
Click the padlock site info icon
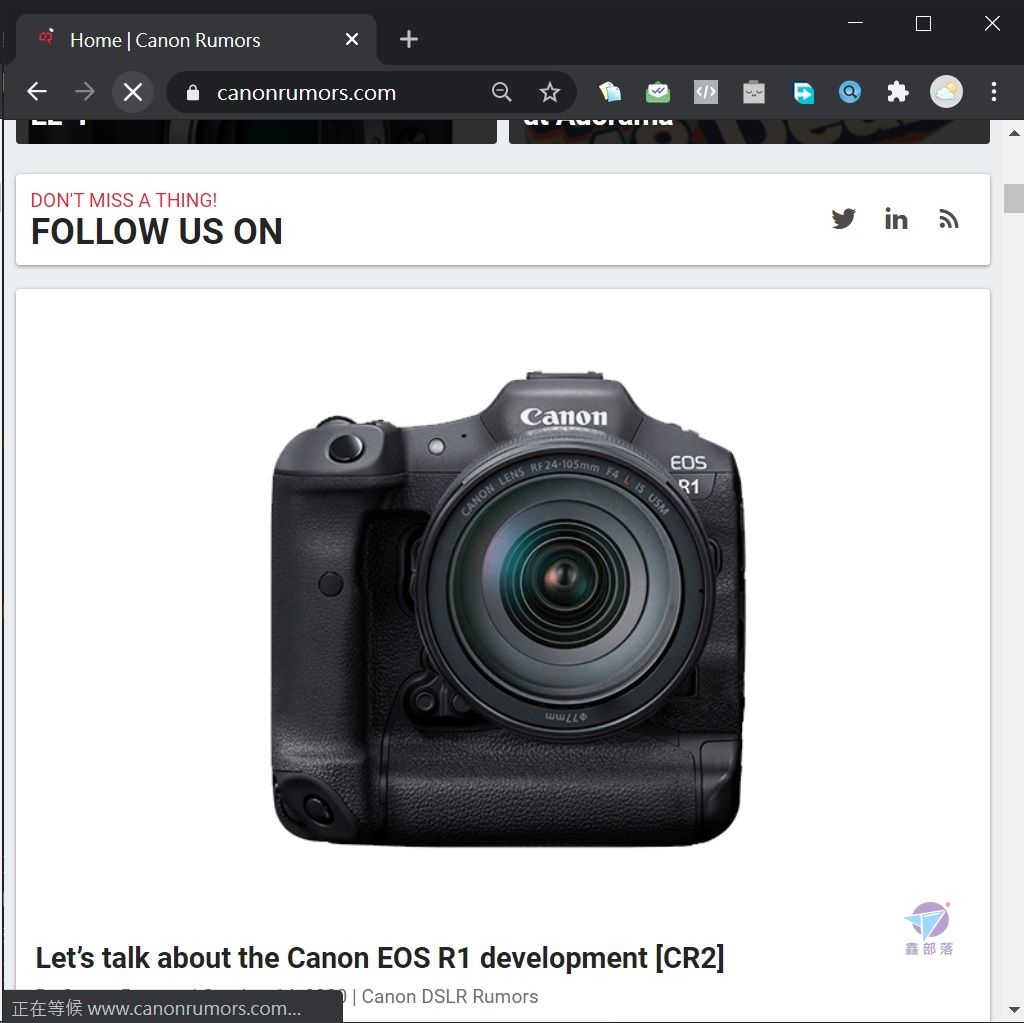(193, 93)
